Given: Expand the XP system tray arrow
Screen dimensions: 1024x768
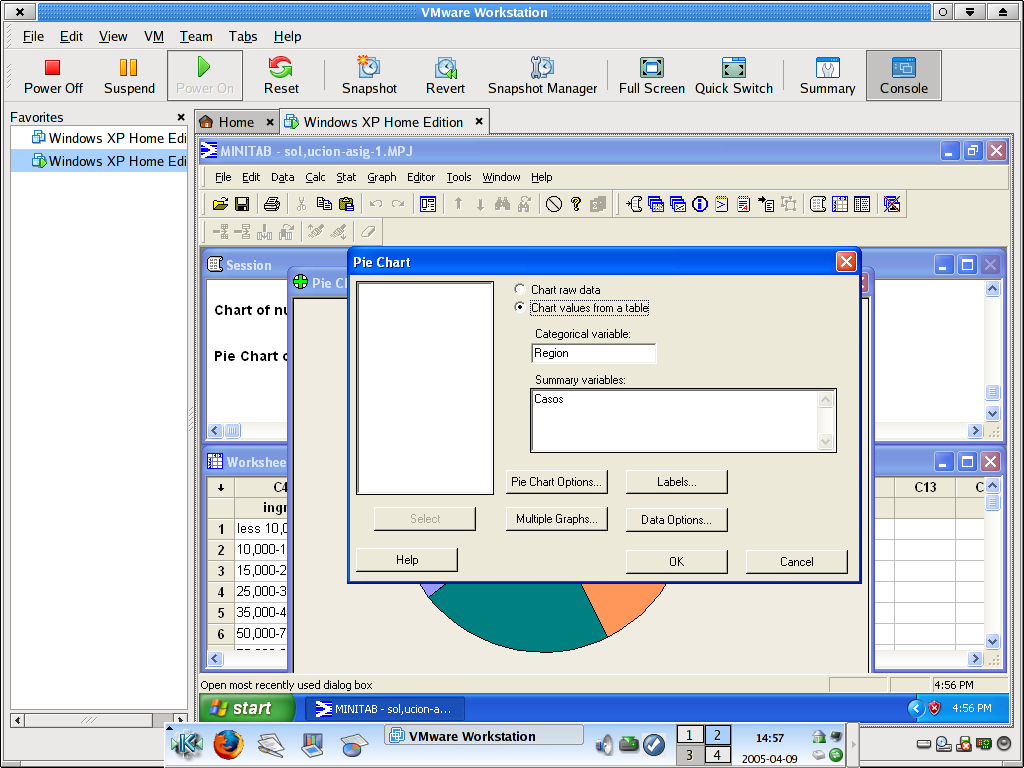Looking at the screenshot, I should (x=916, y=708).
